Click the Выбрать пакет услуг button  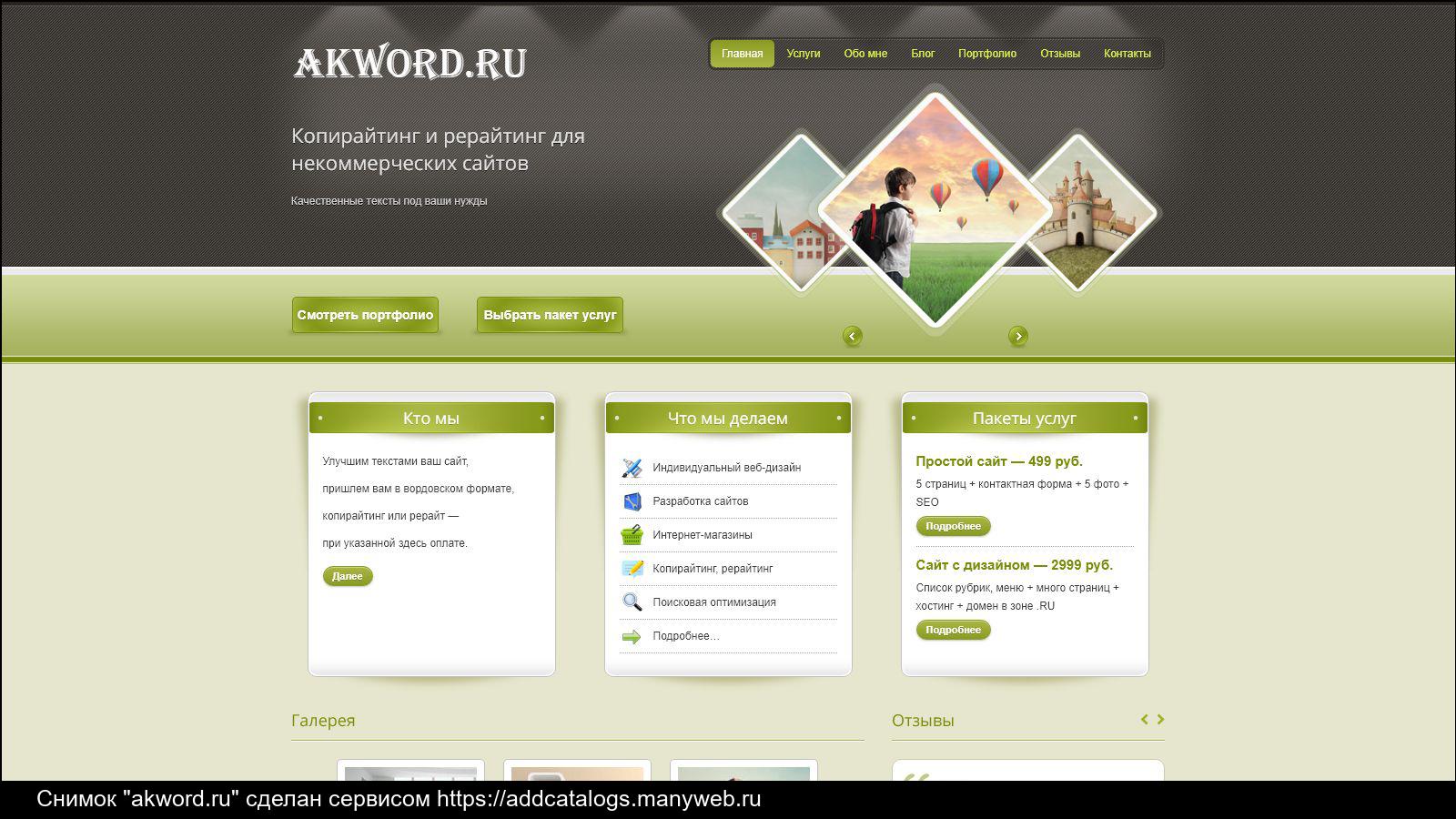click(x=550, y=315)
